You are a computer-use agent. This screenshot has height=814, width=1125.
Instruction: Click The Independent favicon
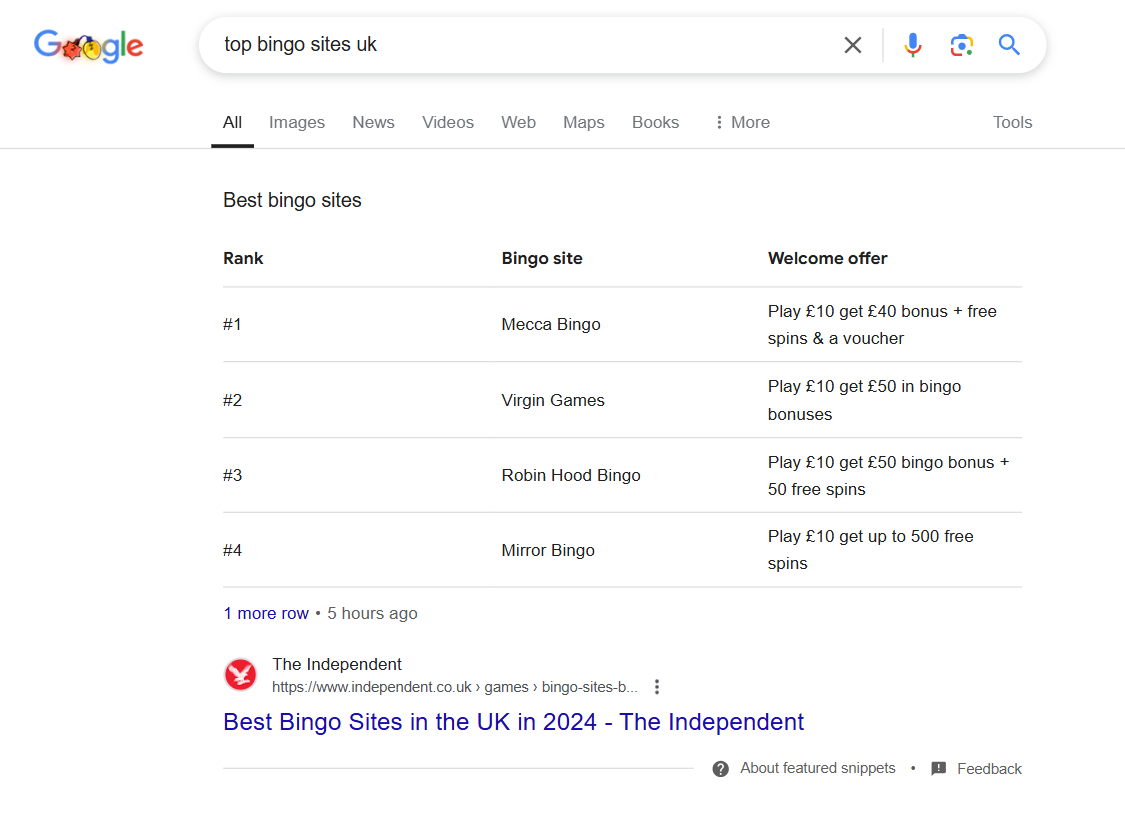coord(240,675)
